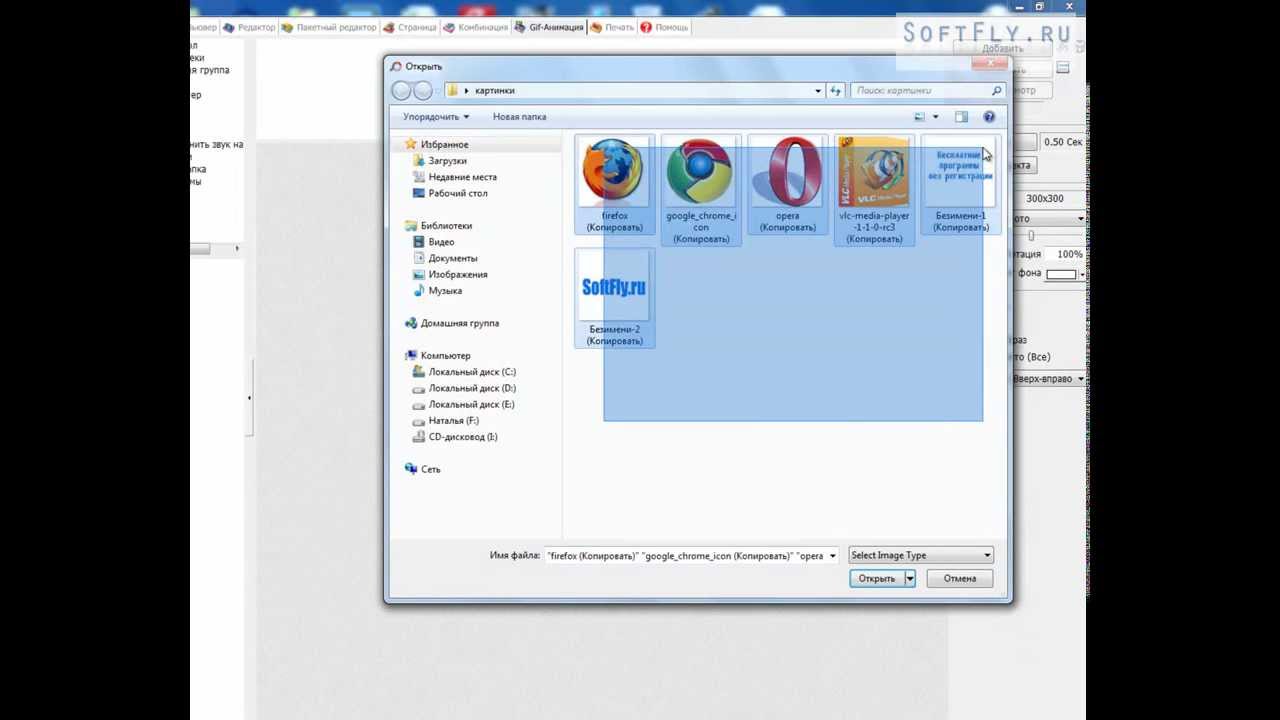Image resolution: width=1280 pixels, height=720 pixels.
Task: Toggle the preview pane icon
Action: [x=961, y=117]
